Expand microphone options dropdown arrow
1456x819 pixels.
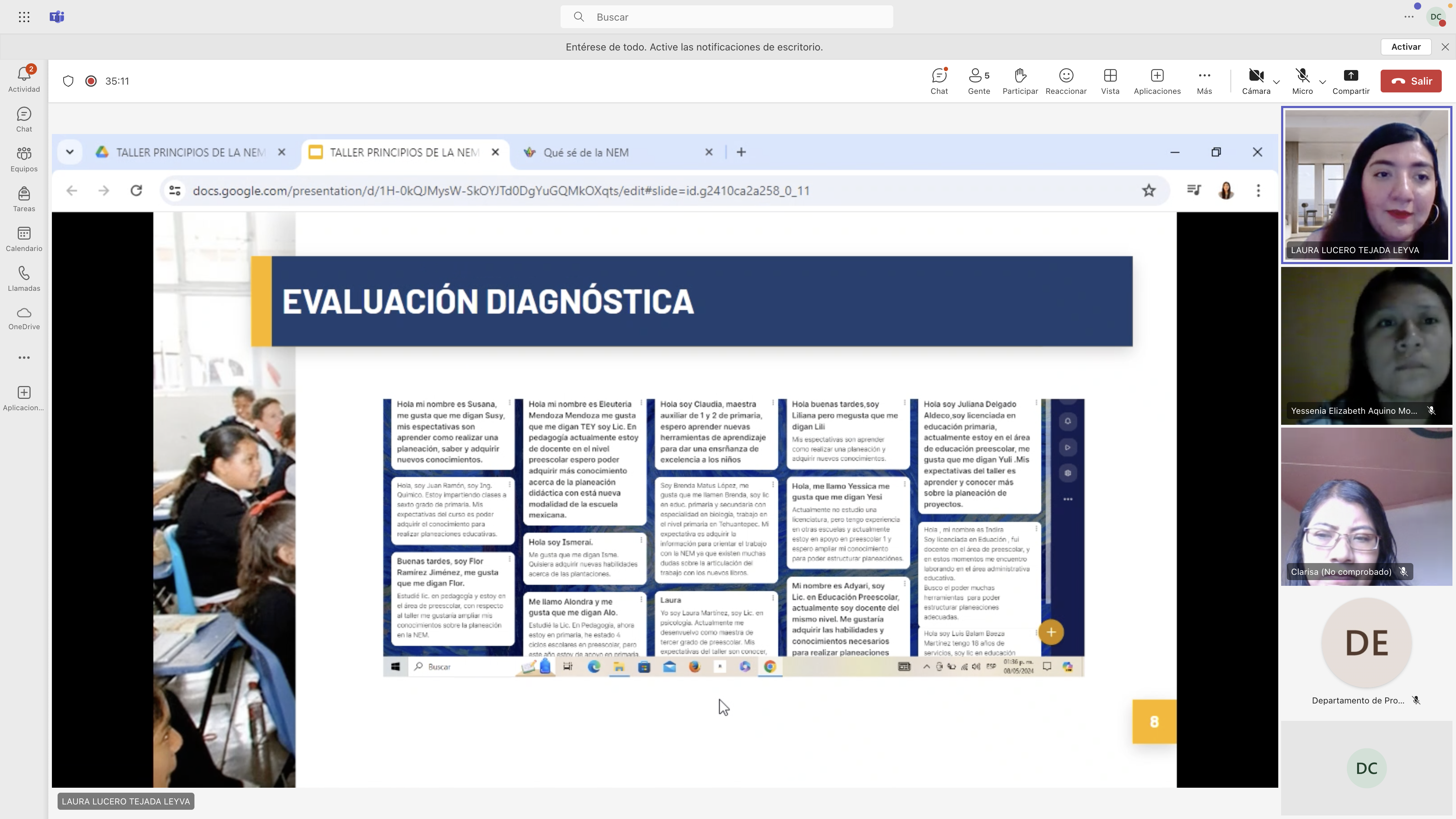1323,82
